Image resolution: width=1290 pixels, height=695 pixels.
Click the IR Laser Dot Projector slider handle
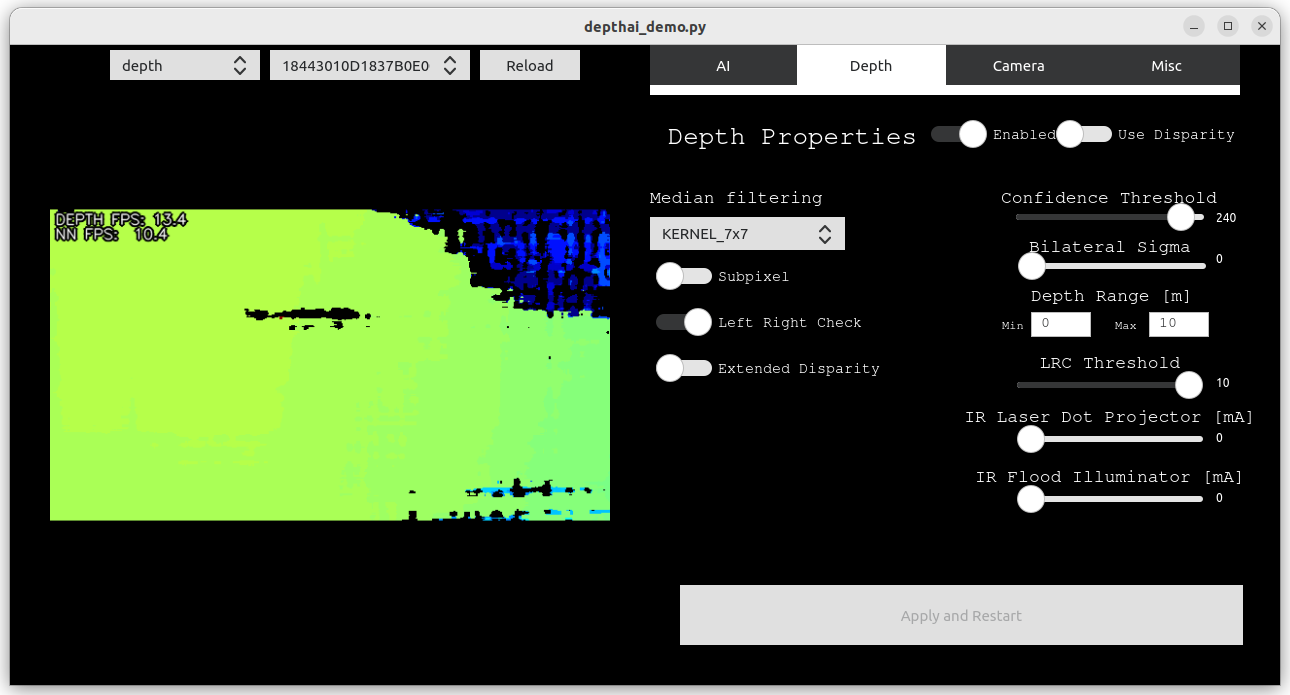point(1029,438)
